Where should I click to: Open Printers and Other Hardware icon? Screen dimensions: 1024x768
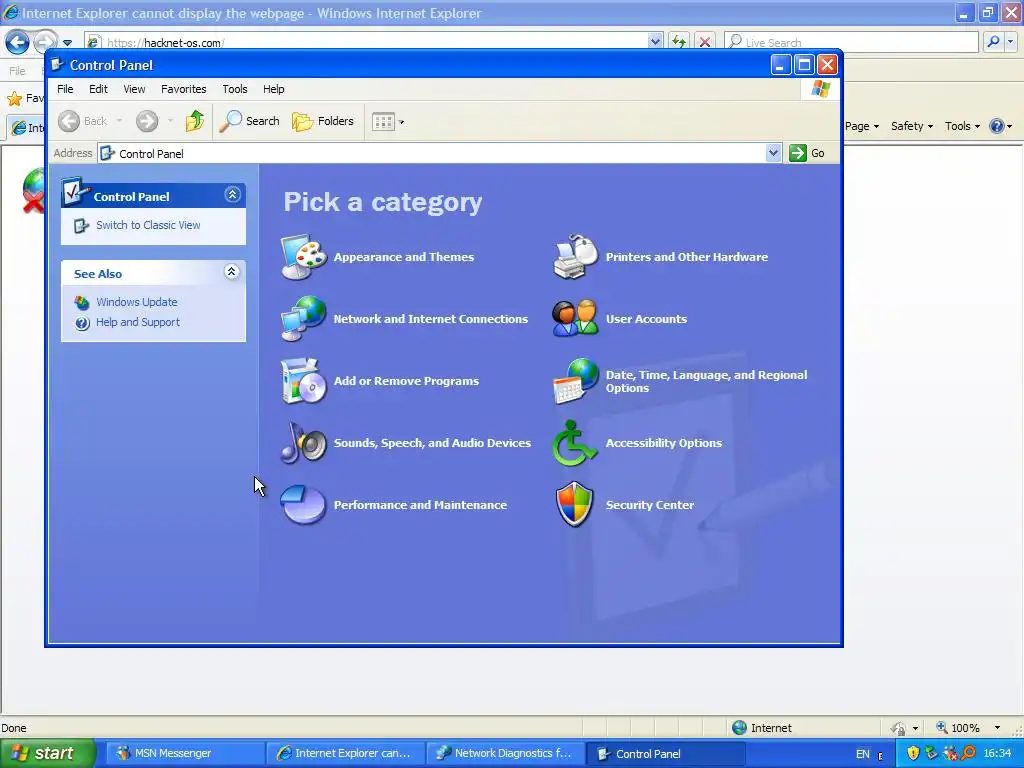click(575, 257)
